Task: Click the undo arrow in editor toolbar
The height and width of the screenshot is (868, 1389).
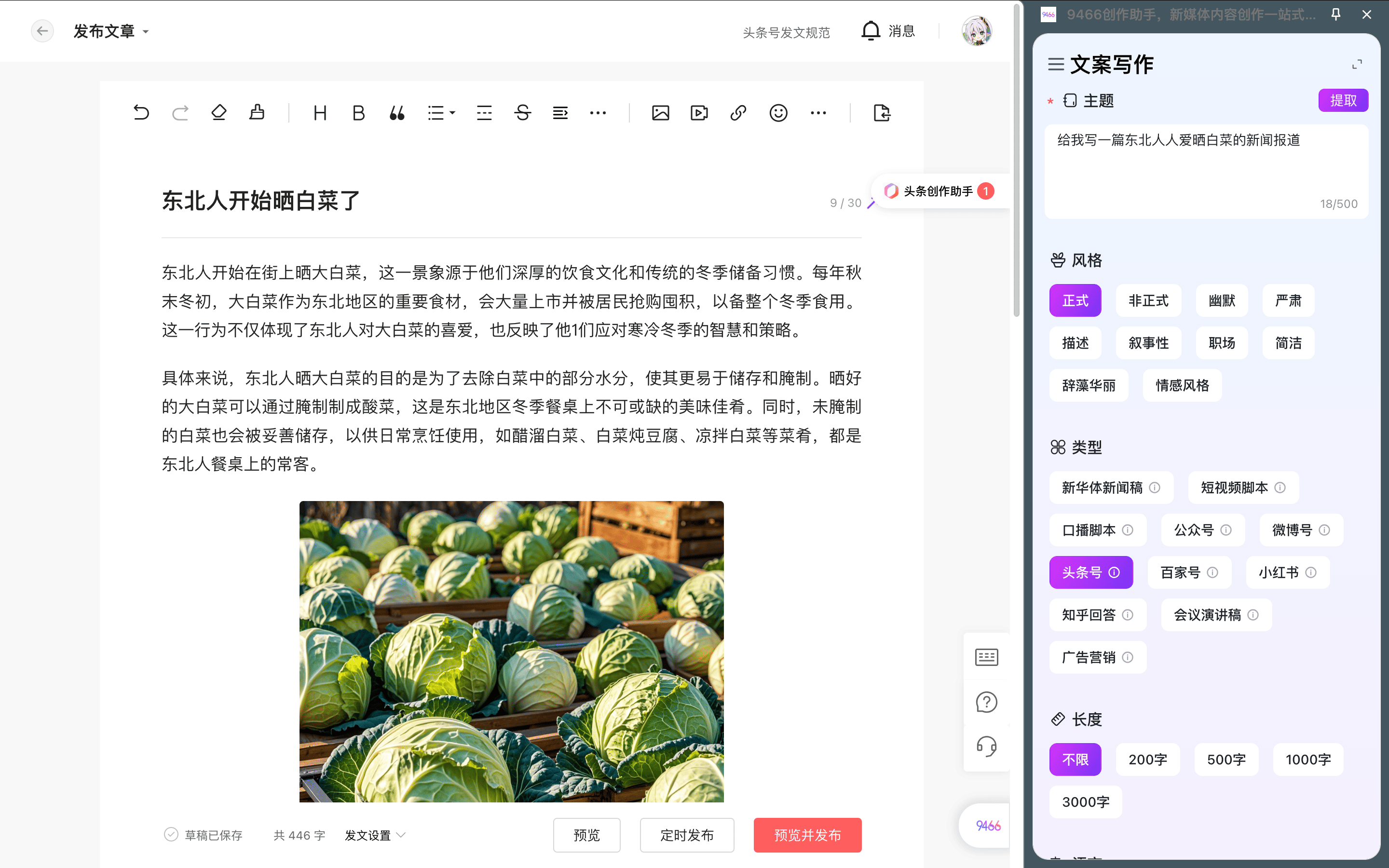Action: point(141,112)
